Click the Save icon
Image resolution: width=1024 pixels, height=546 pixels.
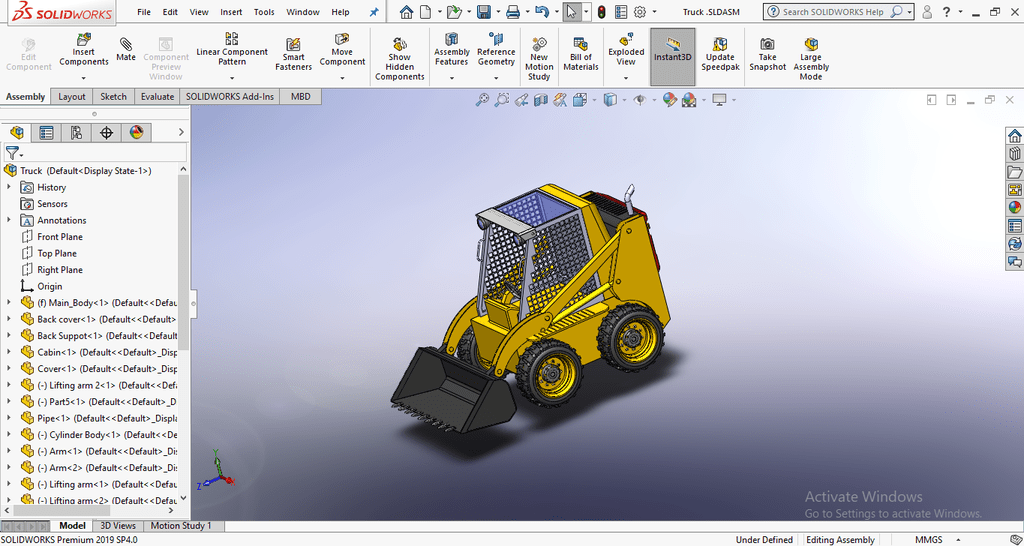tap(483, 12)
